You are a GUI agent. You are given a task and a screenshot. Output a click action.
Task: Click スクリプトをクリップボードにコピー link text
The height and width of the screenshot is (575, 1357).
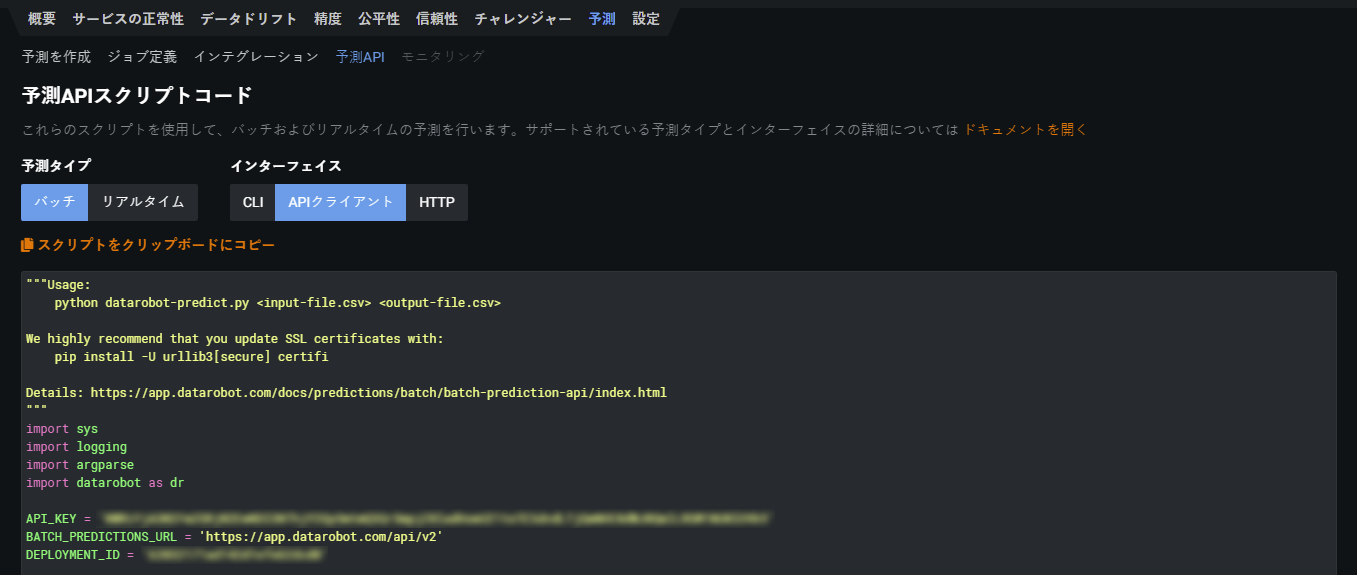click(x=156, y=244)
